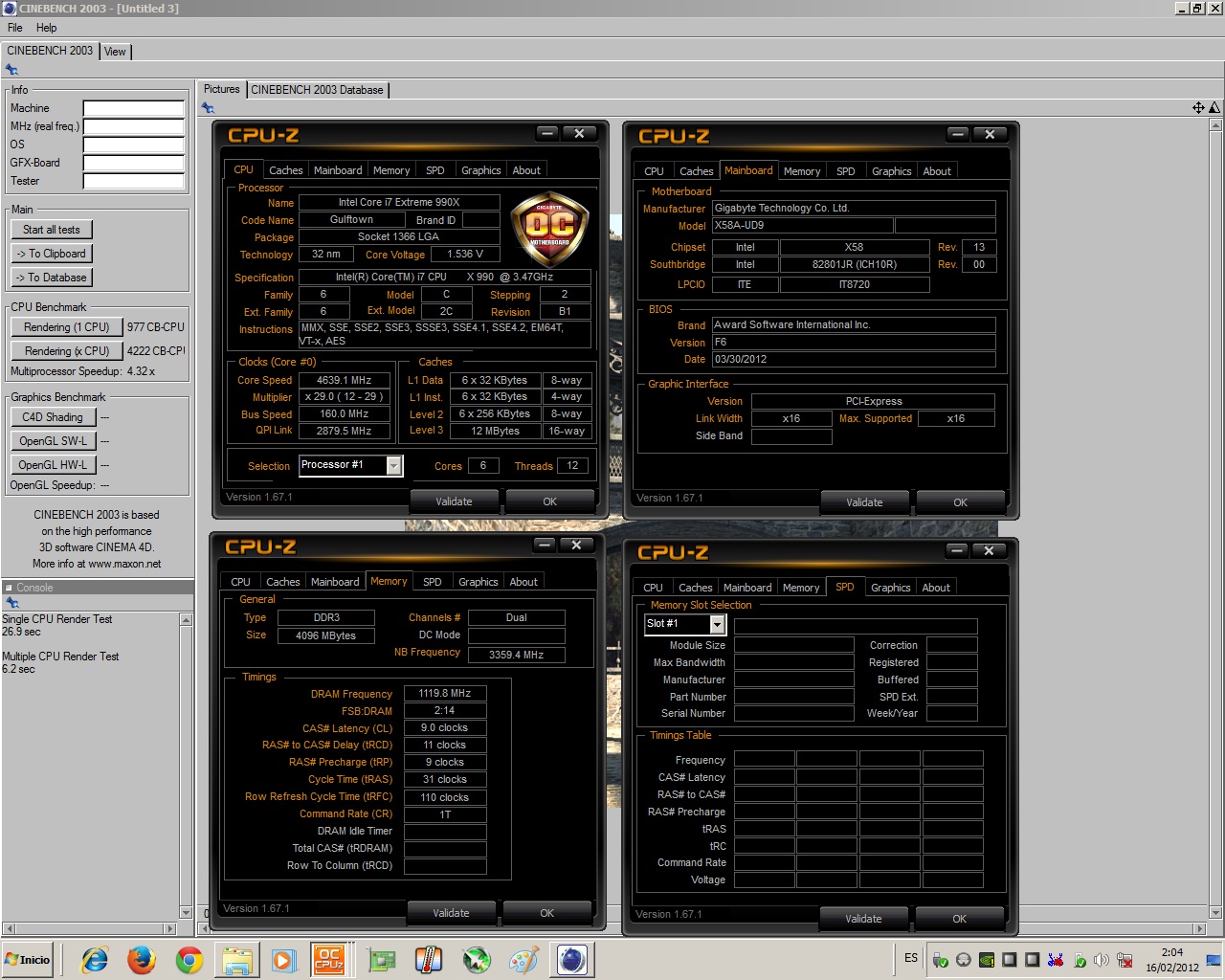Click the 4639.1 MHz Core Speed value
1225x980 pixels.
click(344, 380)
